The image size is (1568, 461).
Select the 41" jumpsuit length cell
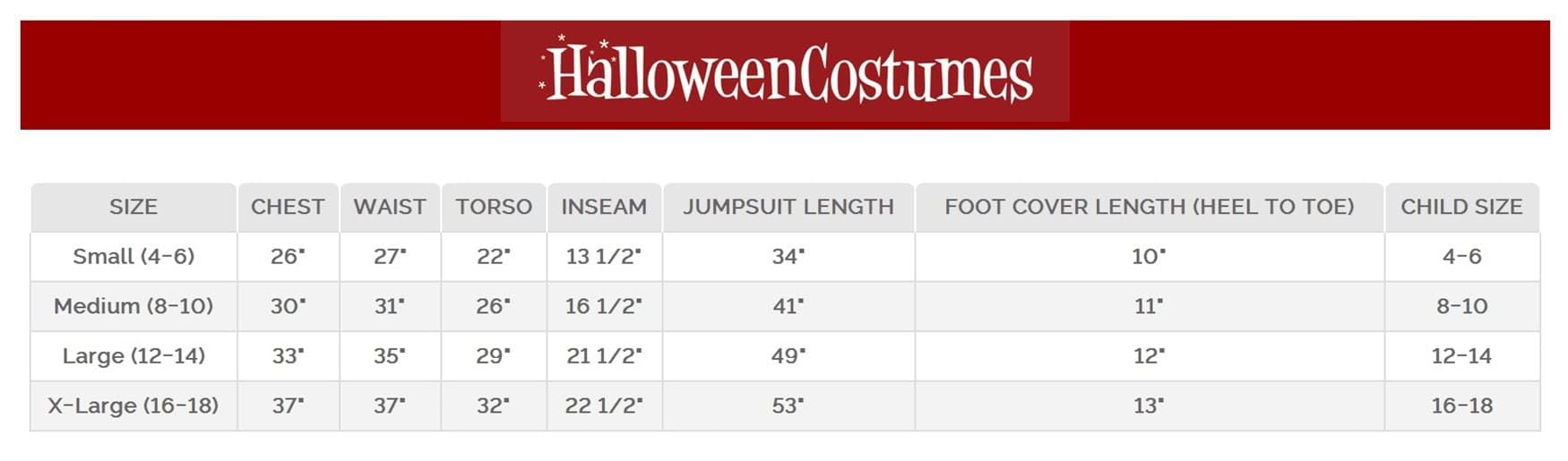pos(788,306)
